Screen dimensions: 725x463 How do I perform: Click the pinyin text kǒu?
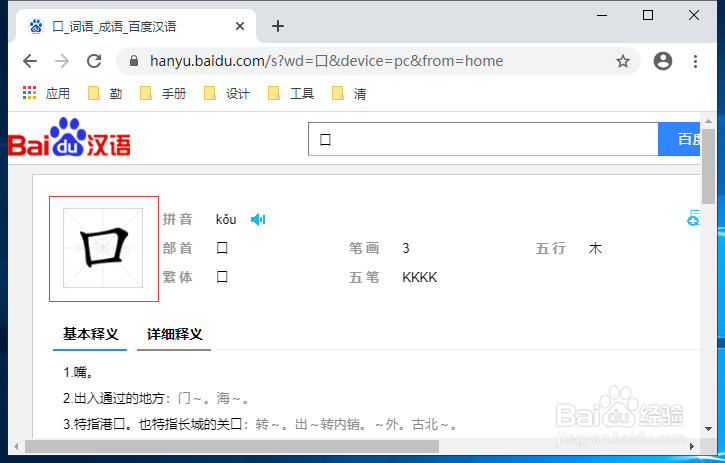point(226,219)
